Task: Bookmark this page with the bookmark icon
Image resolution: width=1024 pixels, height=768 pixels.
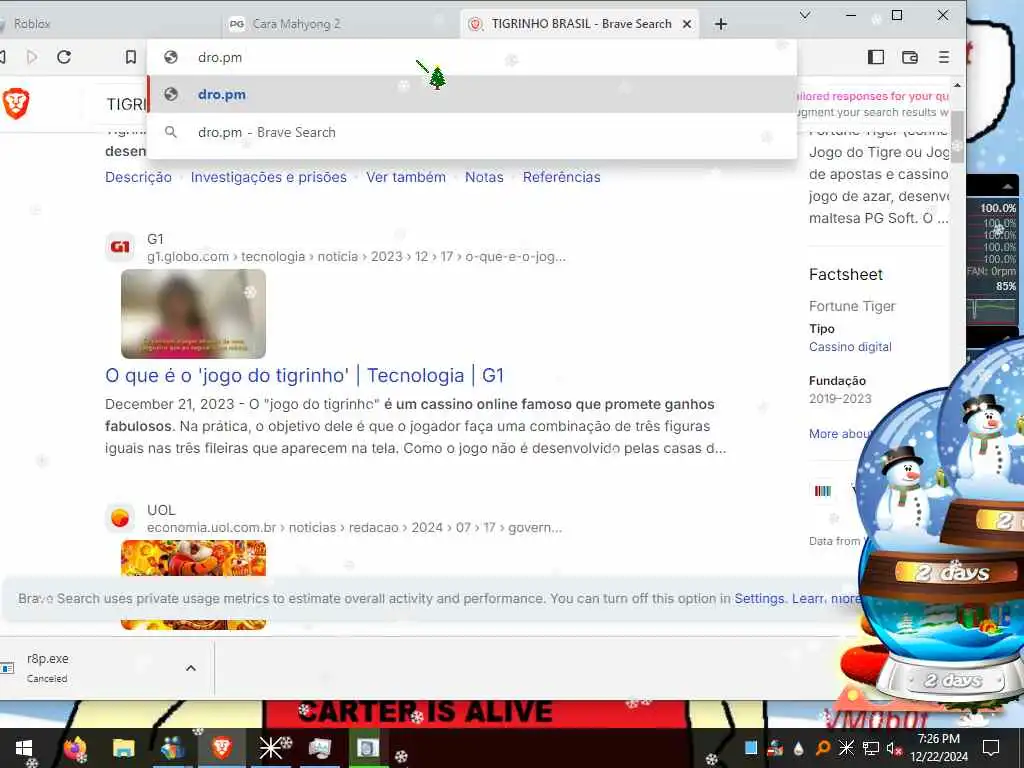Action: click(131, 57)
